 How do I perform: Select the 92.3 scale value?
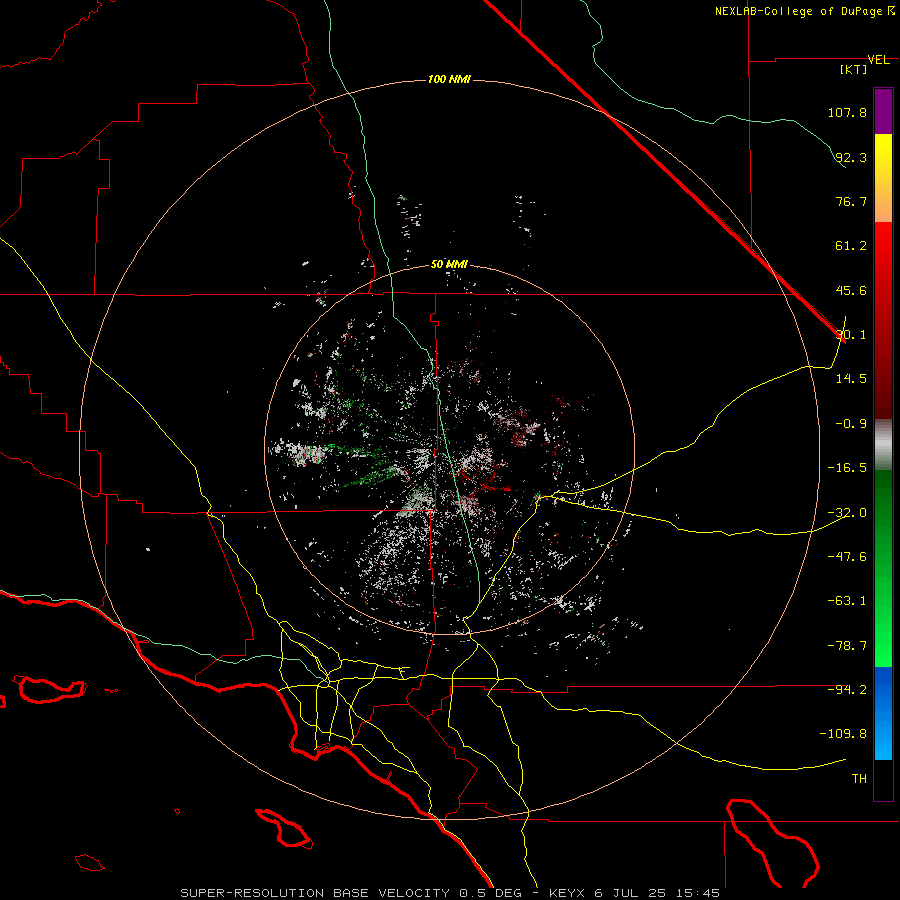point(851,157)
